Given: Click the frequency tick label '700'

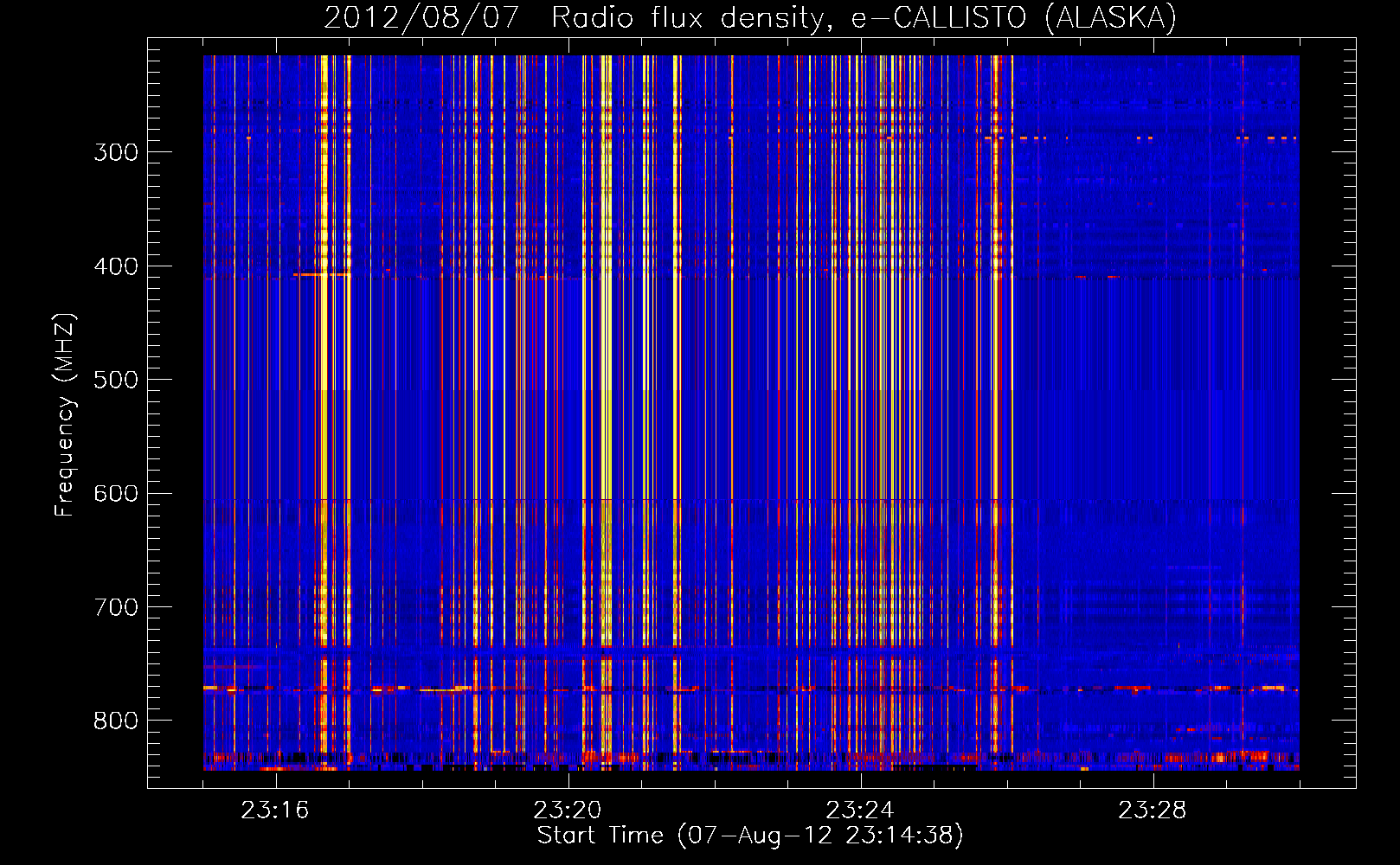Looking at the screenshot, I should click(116, 607).
